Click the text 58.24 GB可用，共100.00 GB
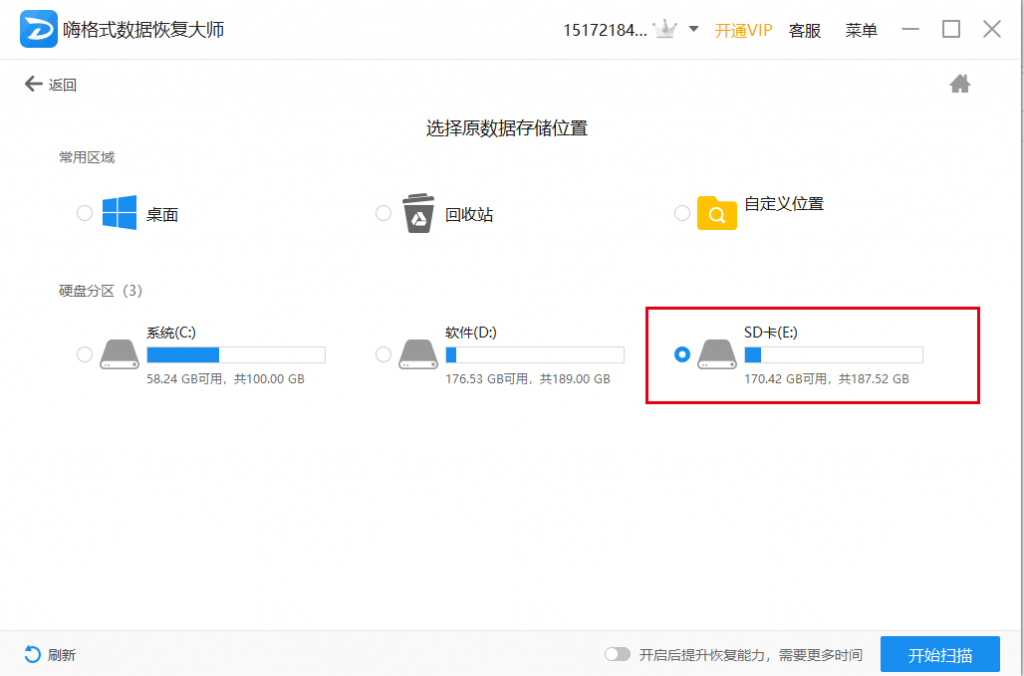The height and width of the screenshot is (676, 1024). [225, 379]
